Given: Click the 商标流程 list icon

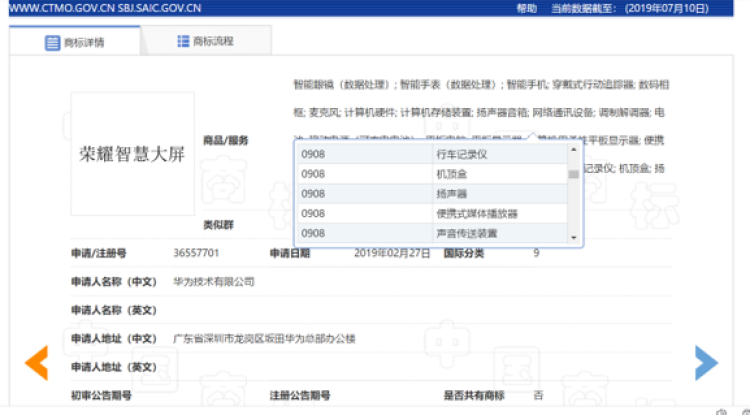Looking at the screenshot, I should 183,41.
